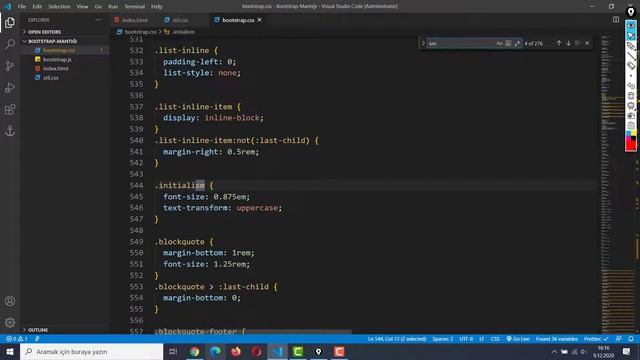Select the line drawing annotation tool

tap(631, 56)
